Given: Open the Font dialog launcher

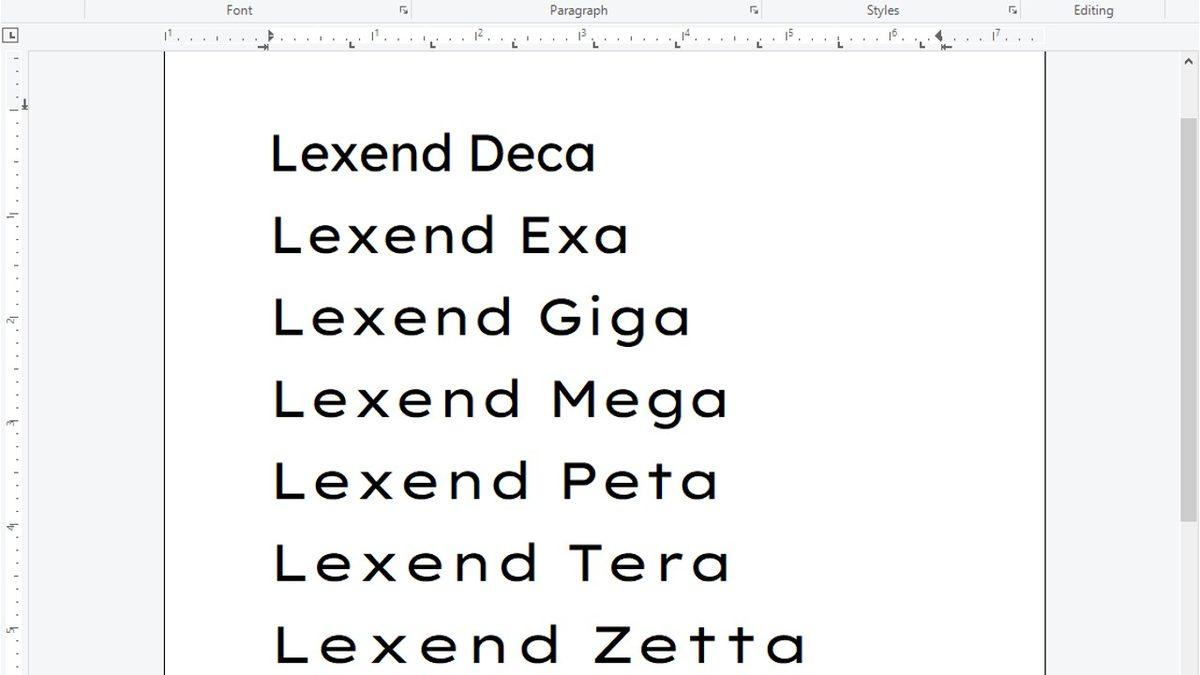Looking at the screenshot, I should 404,10.
